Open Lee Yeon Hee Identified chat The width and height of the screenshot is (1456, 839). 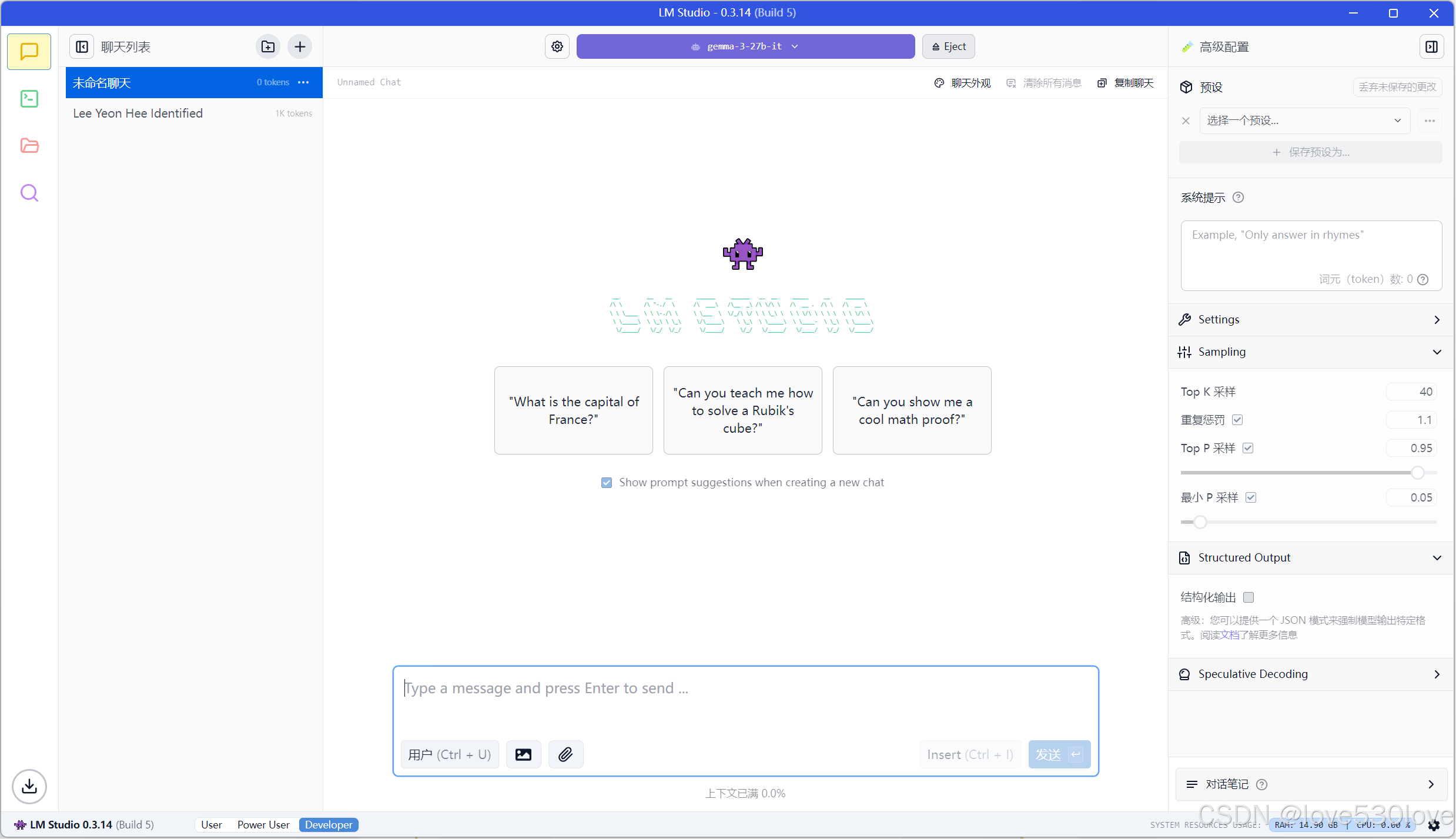[x=194, y=113]
